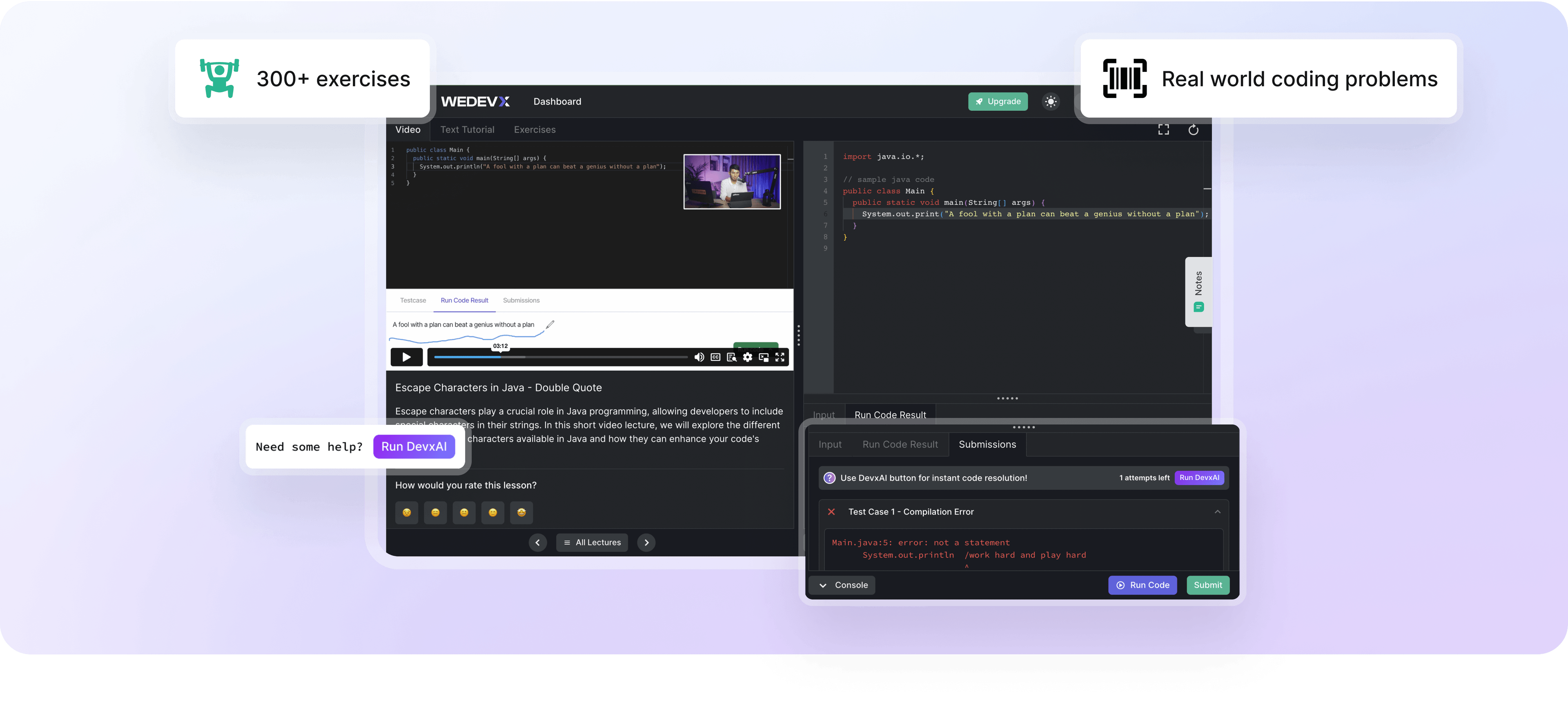Click the reset code refresh icon
1568x704 pixels.
coord(1193,130)
